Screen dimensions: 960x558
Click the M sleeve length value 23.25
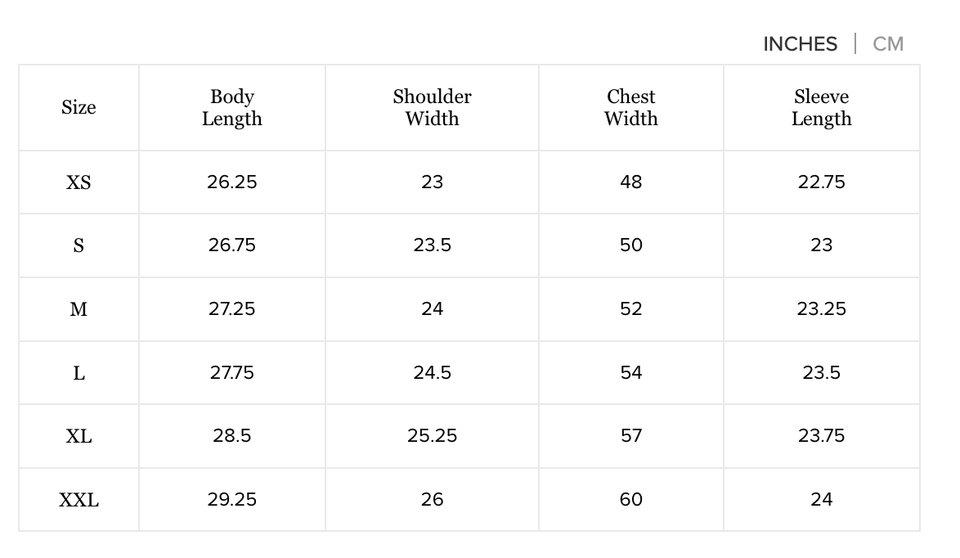[x=821, y=309]
